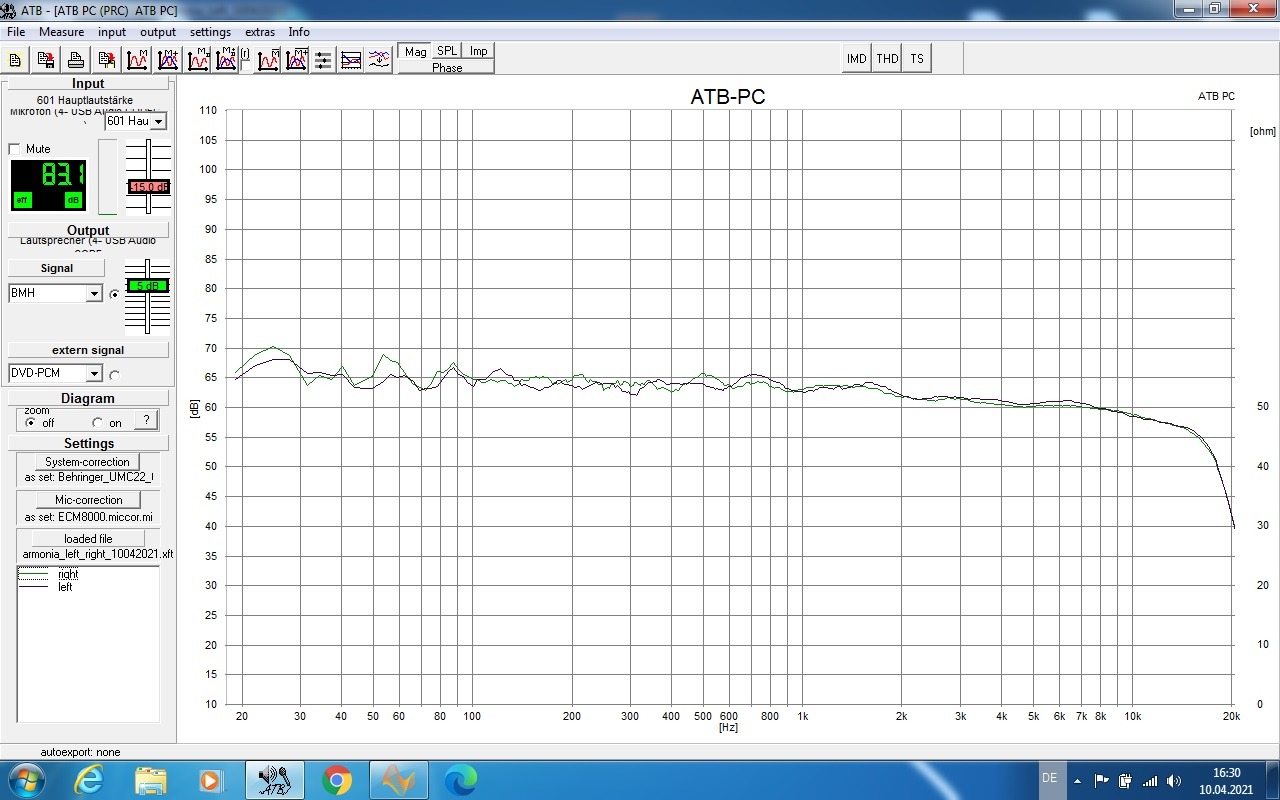Click the M+ add measurement icon
This screenshot has height=800, width=1280.
click(167, 59)
